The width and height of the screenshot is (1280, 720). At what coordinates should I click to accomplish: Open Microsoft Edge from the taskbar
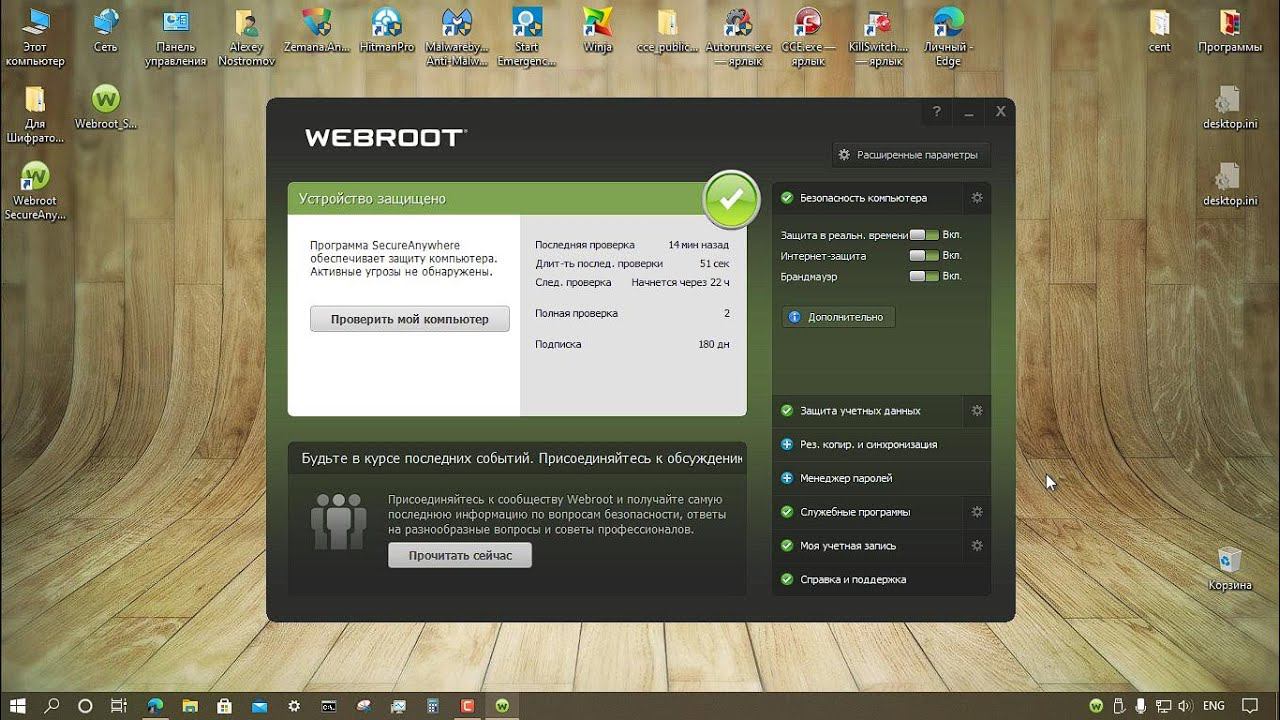(x=155, y=706)
